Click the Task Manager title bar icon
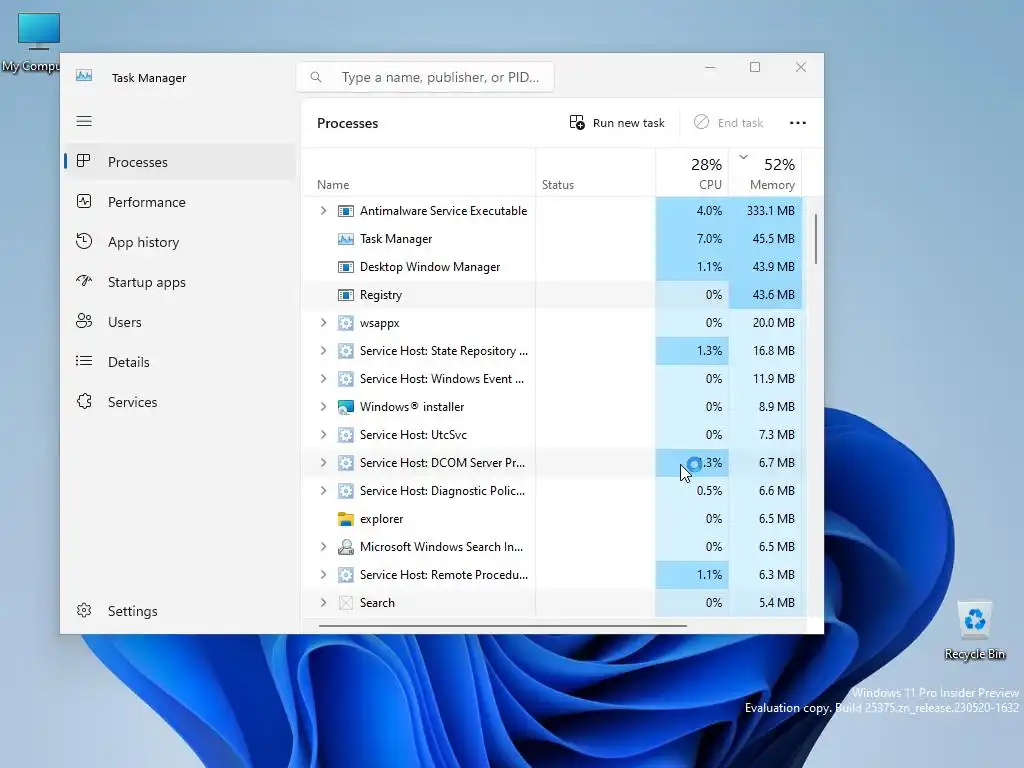 point(84,76)
